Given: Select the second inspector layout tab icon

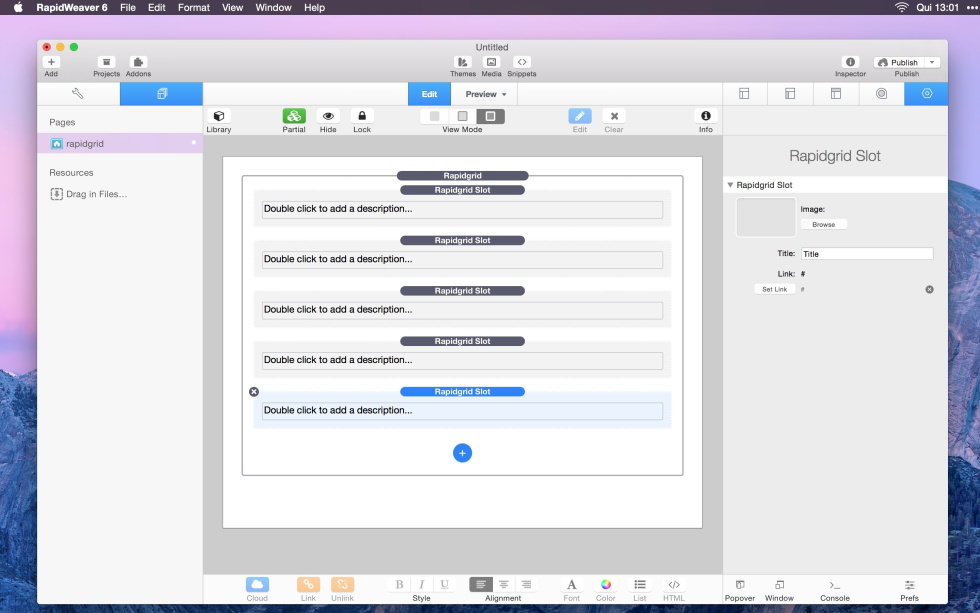Looking at the screenshot, I should pyautogui.click(x=790, y=94).
